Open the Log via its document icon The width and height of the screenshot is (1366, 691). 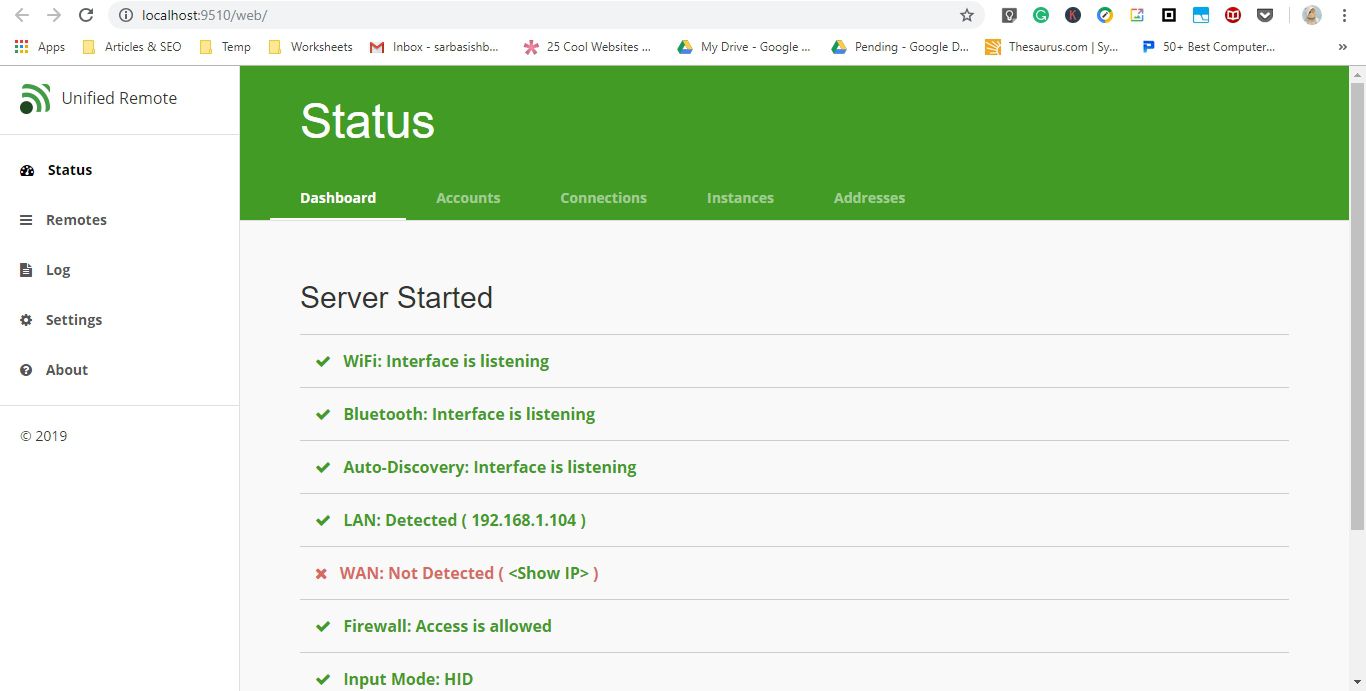27,270
